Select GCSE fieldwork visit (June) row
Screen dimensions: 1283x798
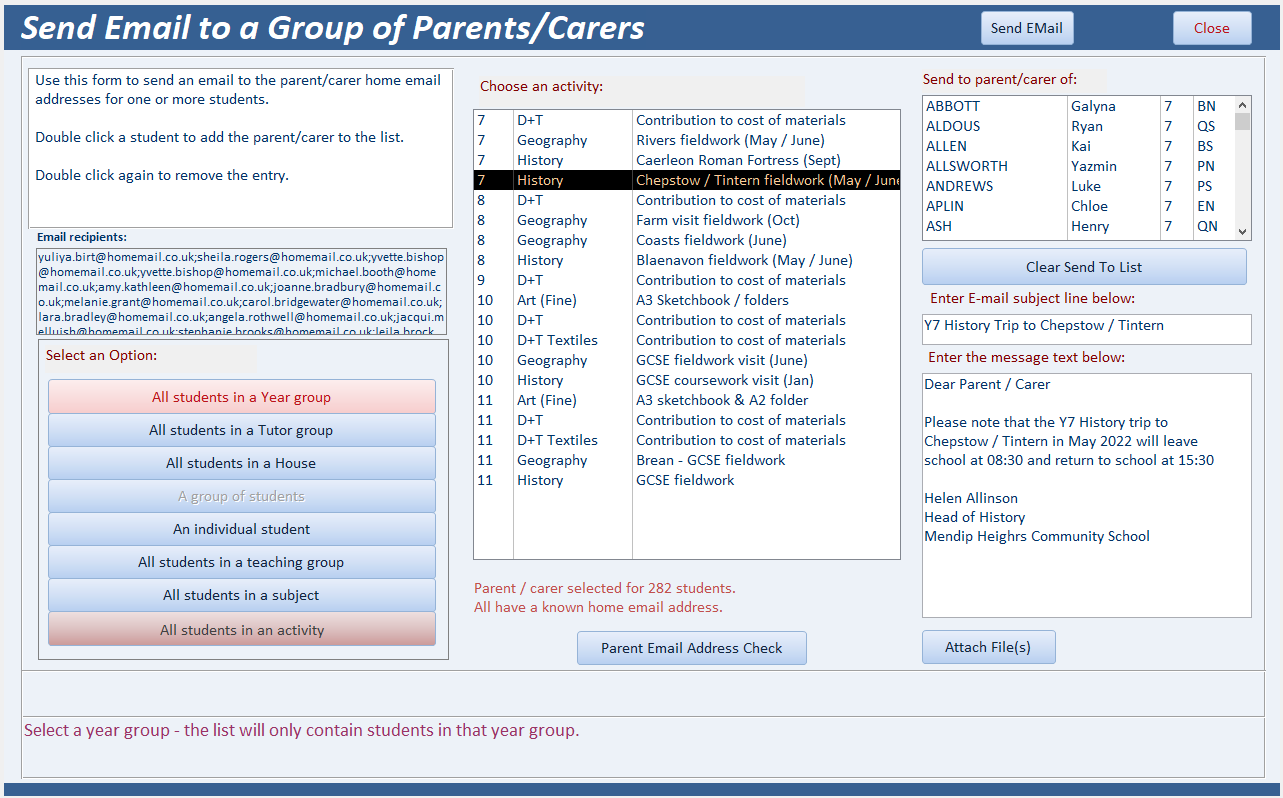coord(687,360)
